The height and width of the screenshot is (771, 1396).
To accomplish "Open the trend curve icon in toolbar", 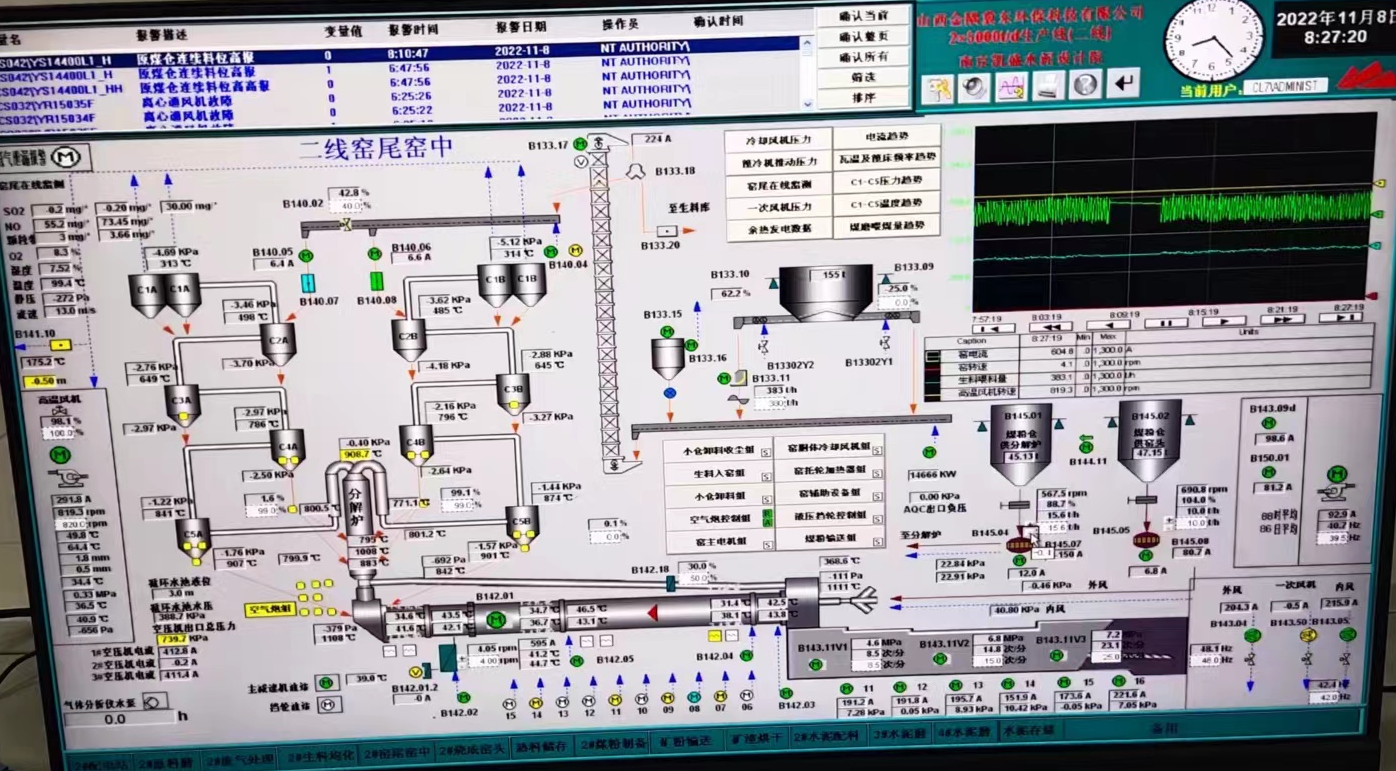I will 1011,86.
